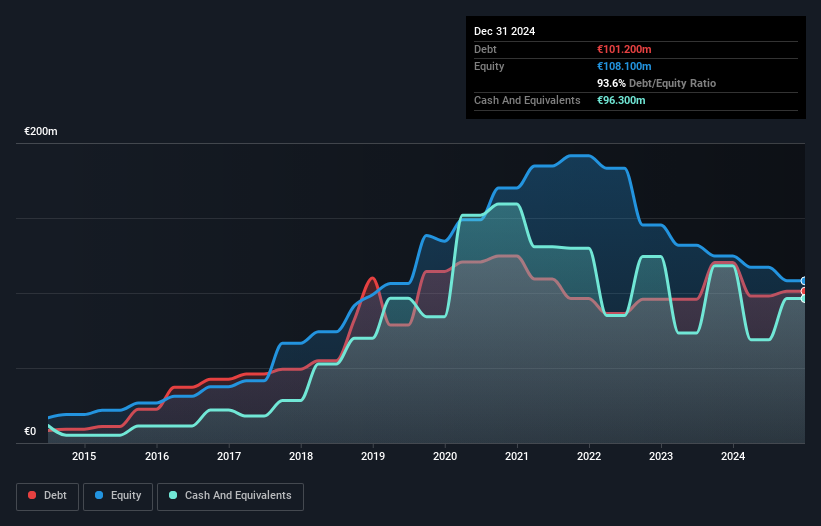Select the red Debt endpoint marker
Screen dimensions: 821x526
[804, 291]
